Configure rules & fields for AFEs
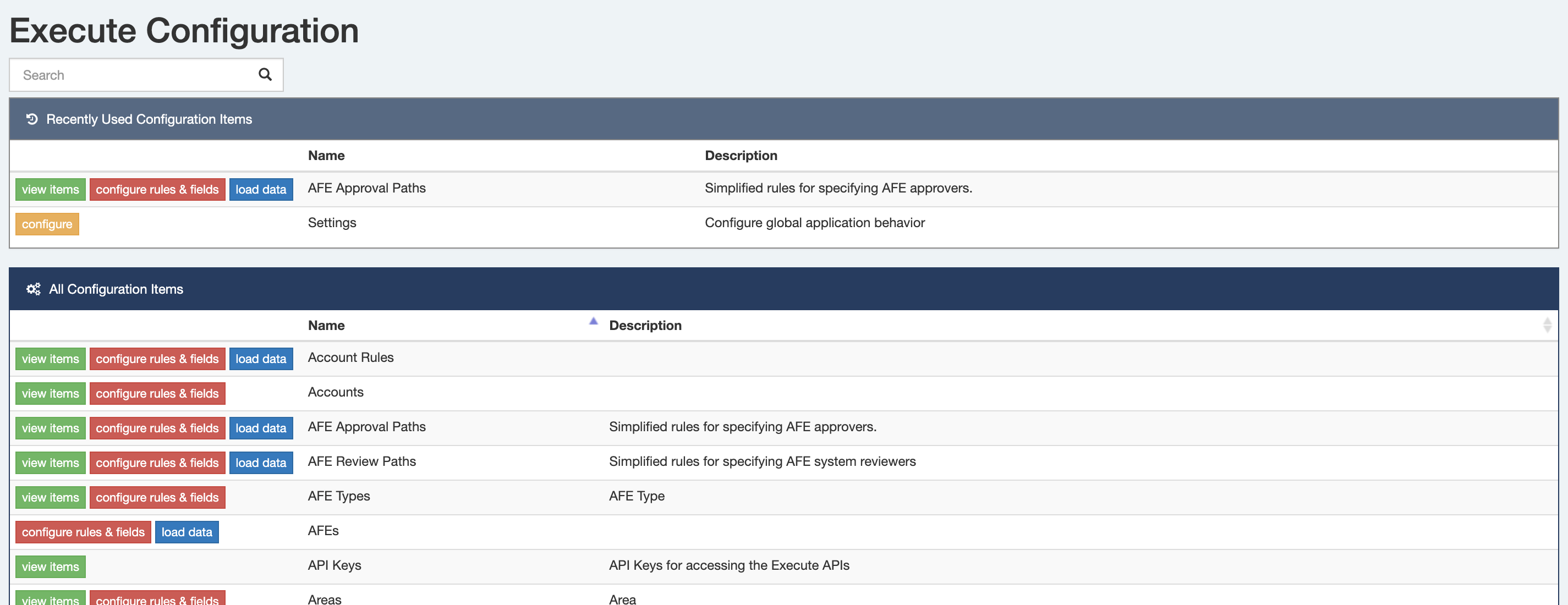1568x605 pixels. tap(84, 532)
